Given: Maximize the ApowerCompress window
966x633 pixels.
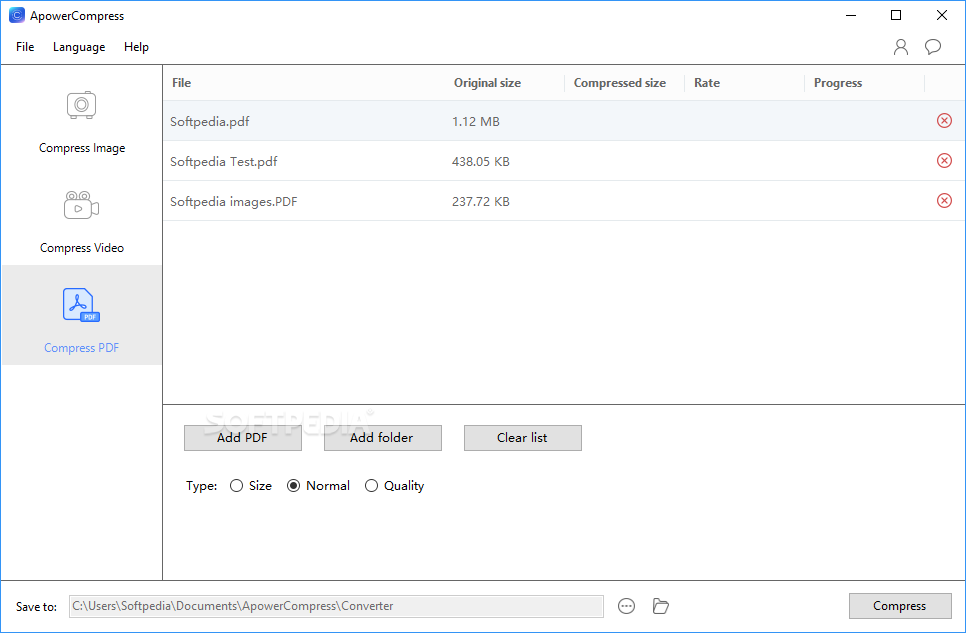Looking at the screenshot, I should pyautogui.click(x=896, y=15).
